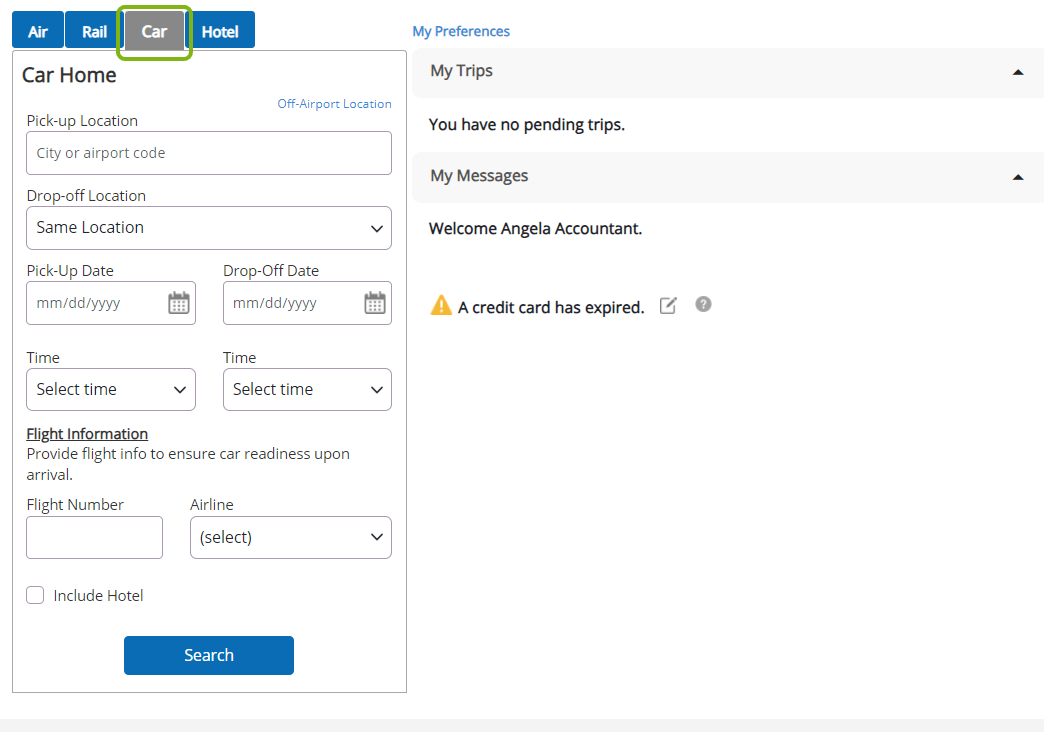Open the My Preferences link
This screenshot has height=732, width=1044.
pyautogui.click(x=461, y=31)
